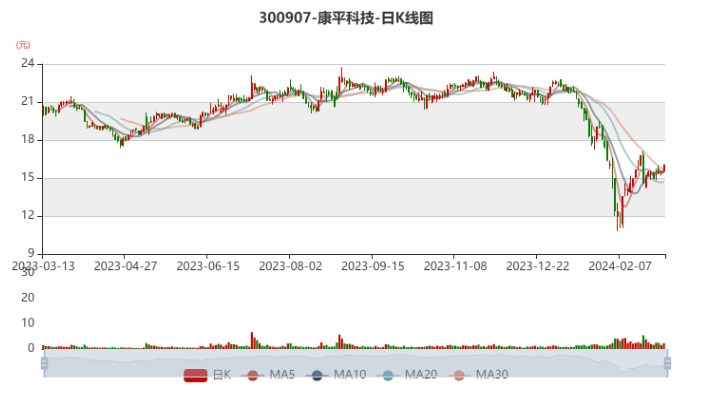This screenshot has height=418, width=713.
Task: Click the chart title 300907-康平科技-日K线图
Action: pos(346,18)
